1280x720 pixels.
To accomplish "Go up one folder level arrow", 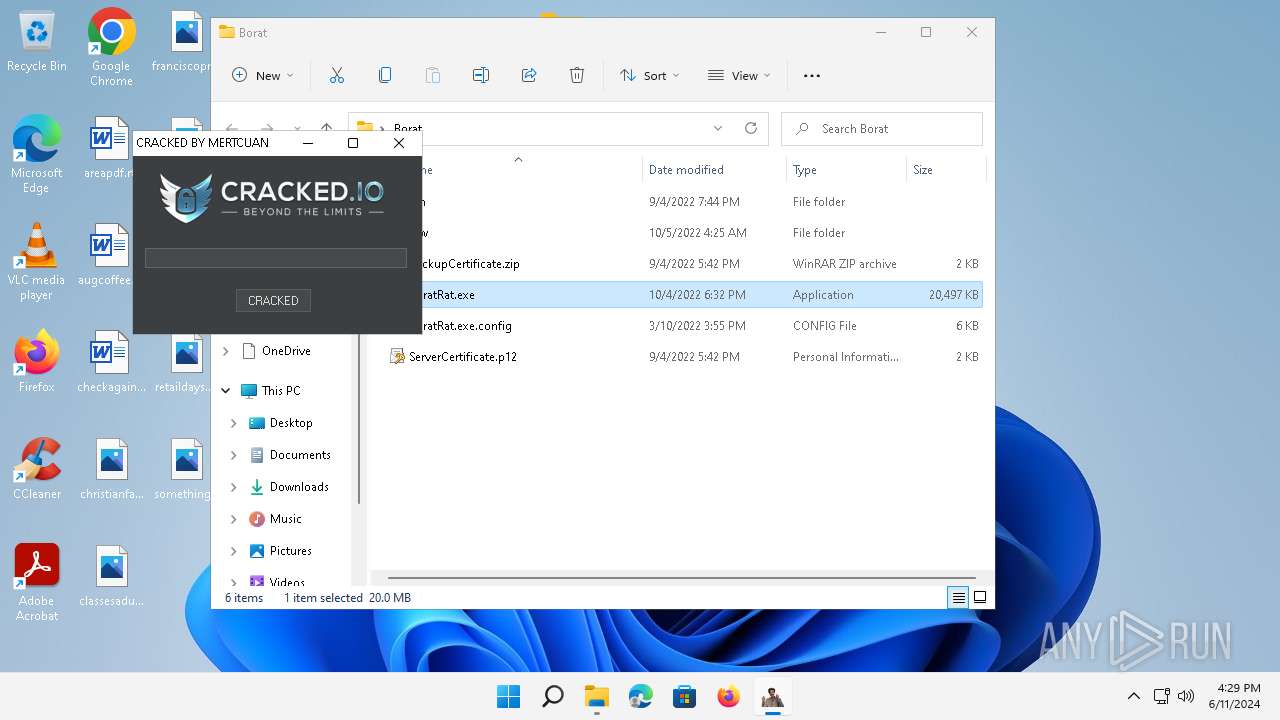I will click(326, 128).
